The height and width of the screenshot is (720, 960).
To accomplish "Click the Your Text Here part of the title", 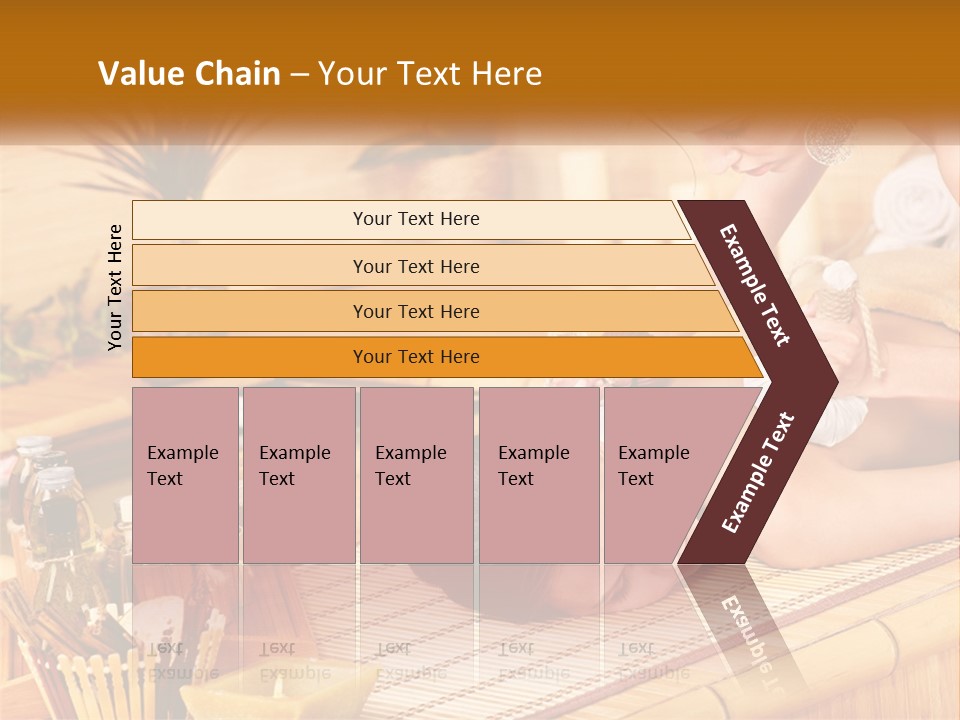I will pyautogui.click(x=430, y=73).
